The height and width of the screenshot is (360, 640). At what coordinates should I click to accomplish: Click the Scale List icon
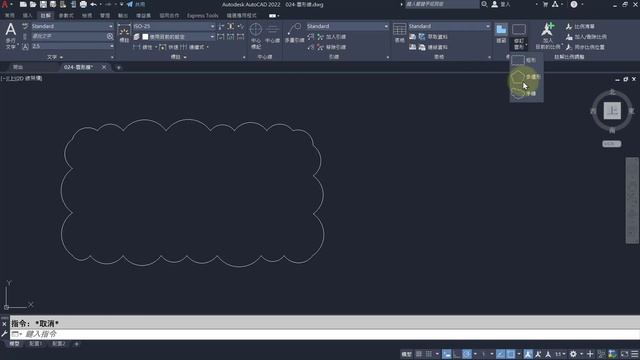(x=569, y=27)
